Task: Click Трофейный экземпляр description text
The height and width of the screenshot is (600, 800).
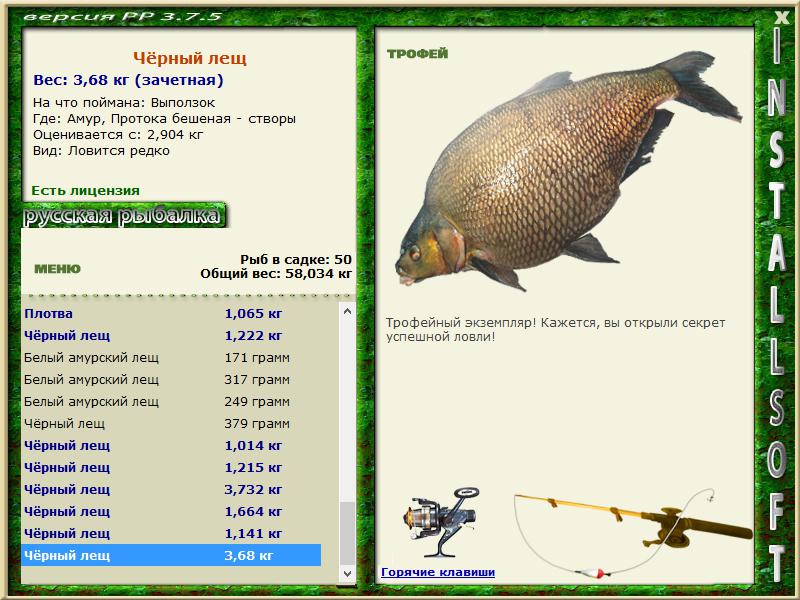Action: (555, 330)
